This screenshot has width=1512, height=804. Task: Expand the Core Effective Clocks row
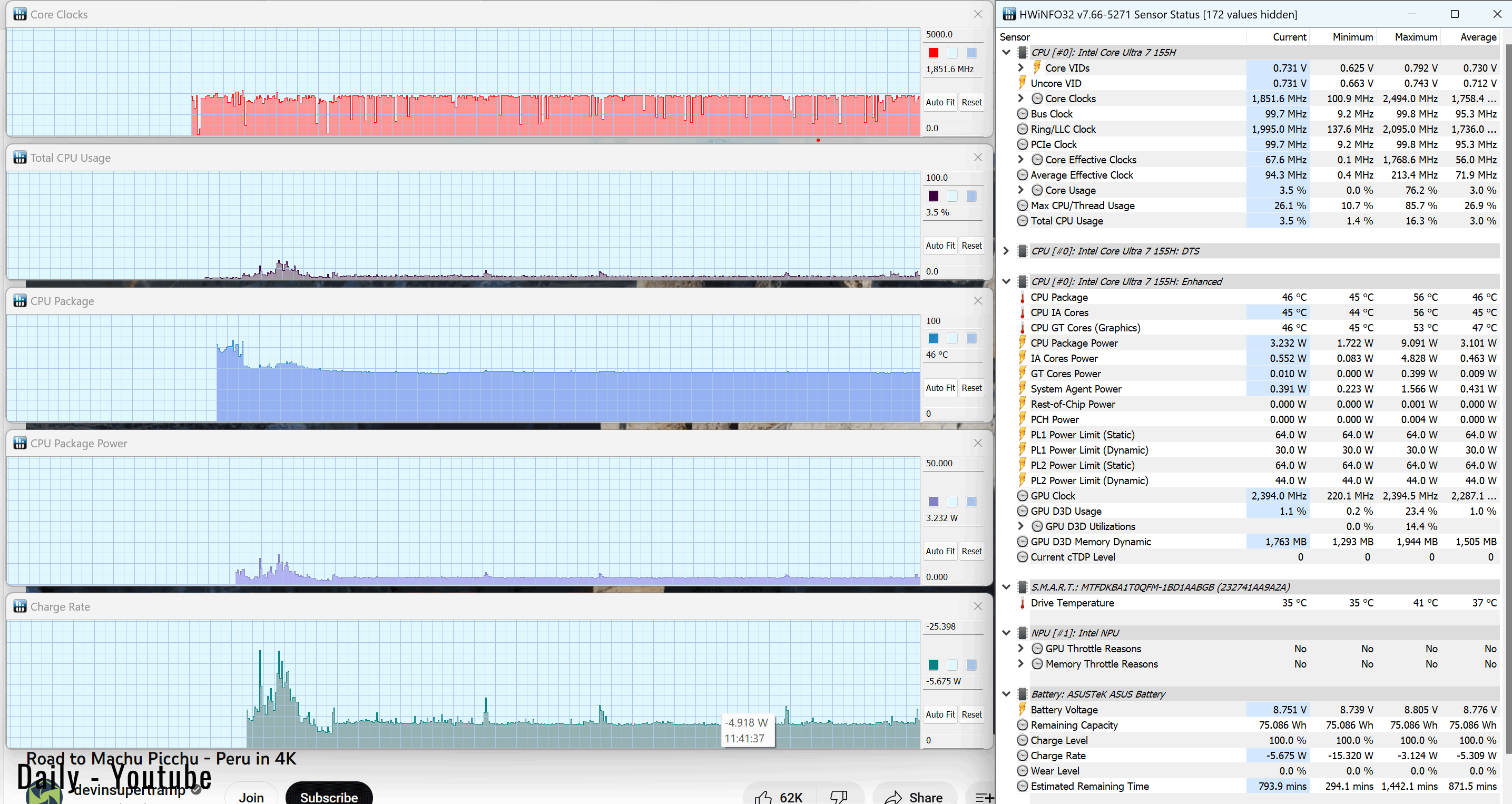1020,159
